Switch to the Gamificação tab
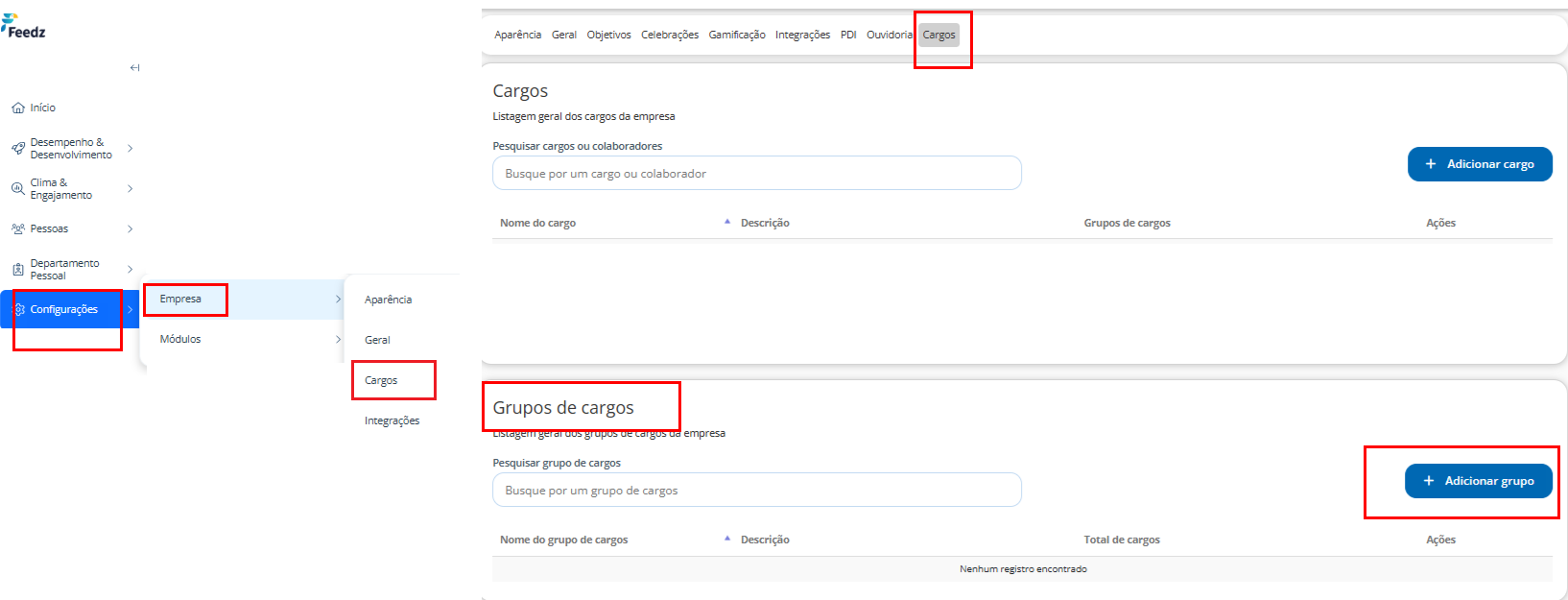Viewport: 1568px width, 600px height. point(737,35)
